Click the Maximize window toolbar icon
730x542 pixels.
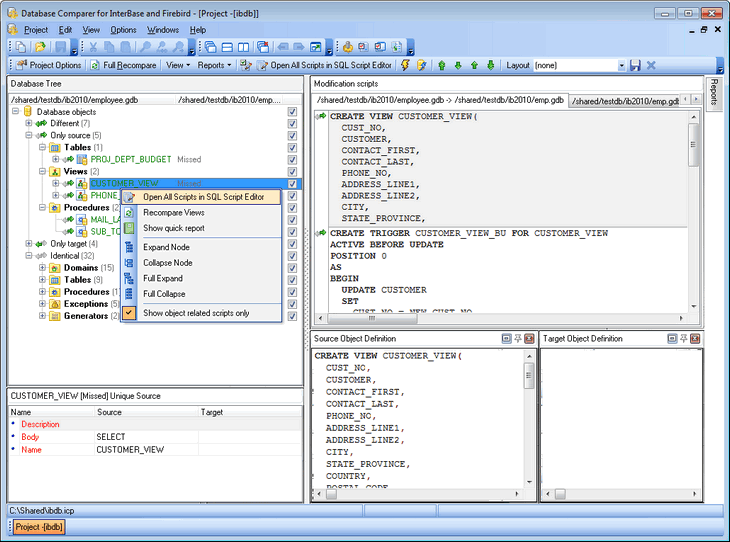coord(316,47)
